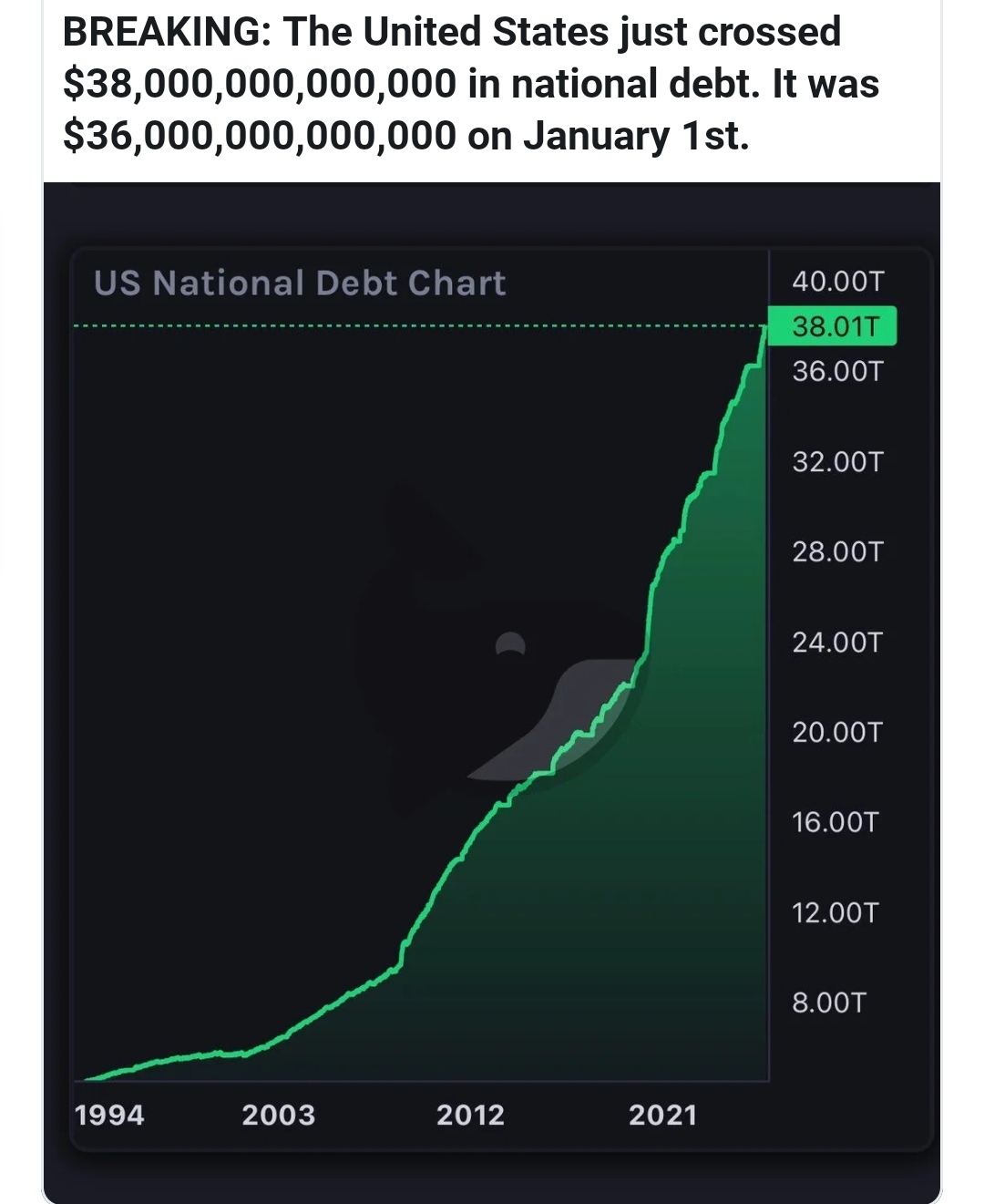Select the 2003 year marker

point(278,1115)
